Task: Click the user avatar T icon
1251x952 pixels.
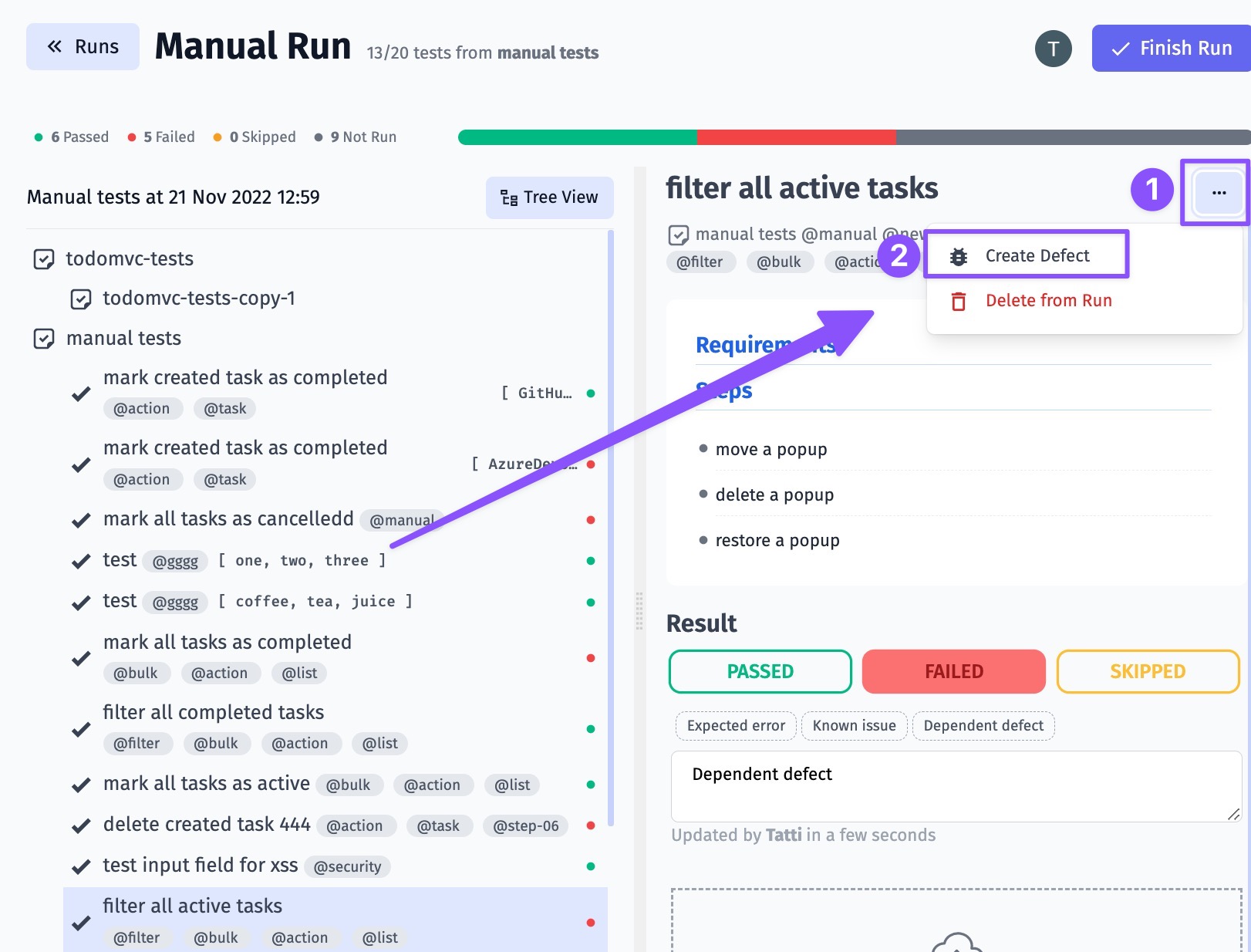Action: 1053,49
